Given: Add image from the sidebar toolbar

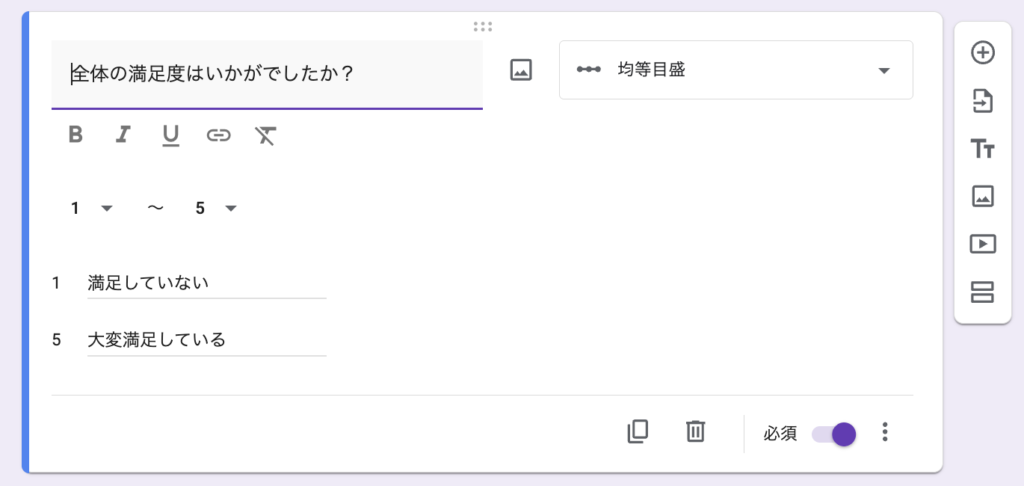Looking at the screenshot, I should pyautogui.click(x=983, y=196).
